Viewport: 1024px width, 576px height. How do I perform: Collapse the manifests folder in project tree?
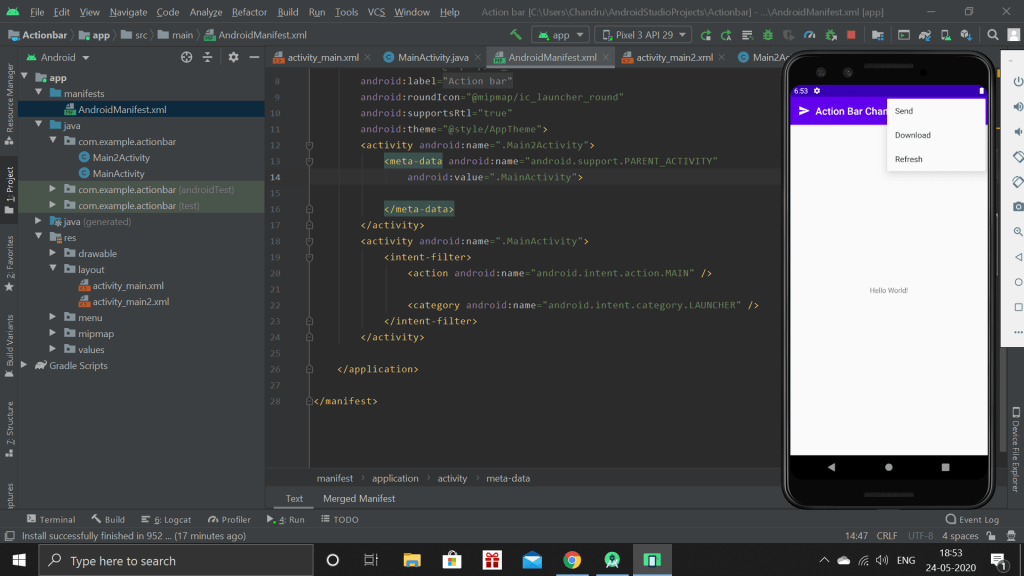click(x=39, y=94)
